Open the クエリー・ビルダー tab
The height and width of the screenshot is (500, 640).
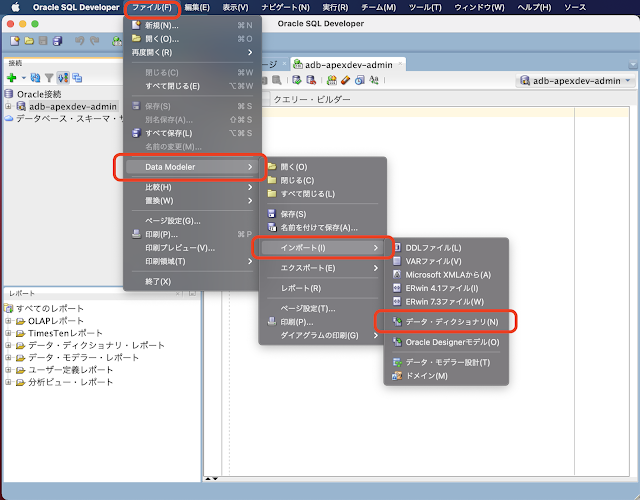[x=312, y=99]
